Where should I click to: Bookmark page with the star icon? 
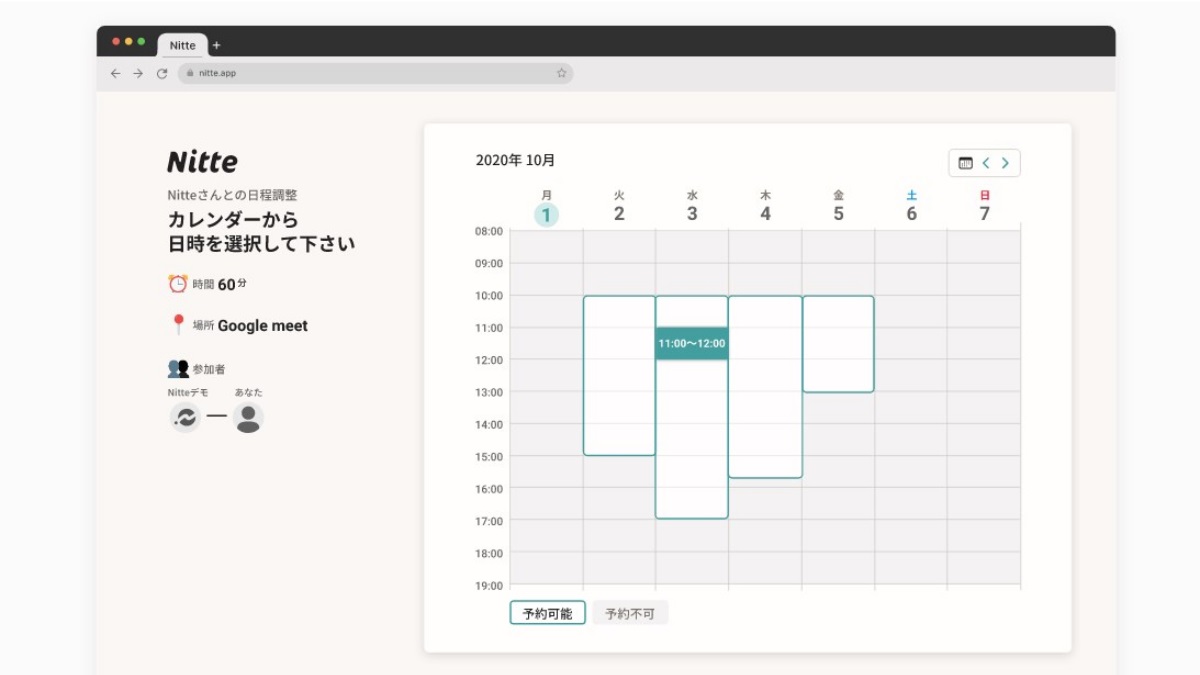[x=561, y=73]
